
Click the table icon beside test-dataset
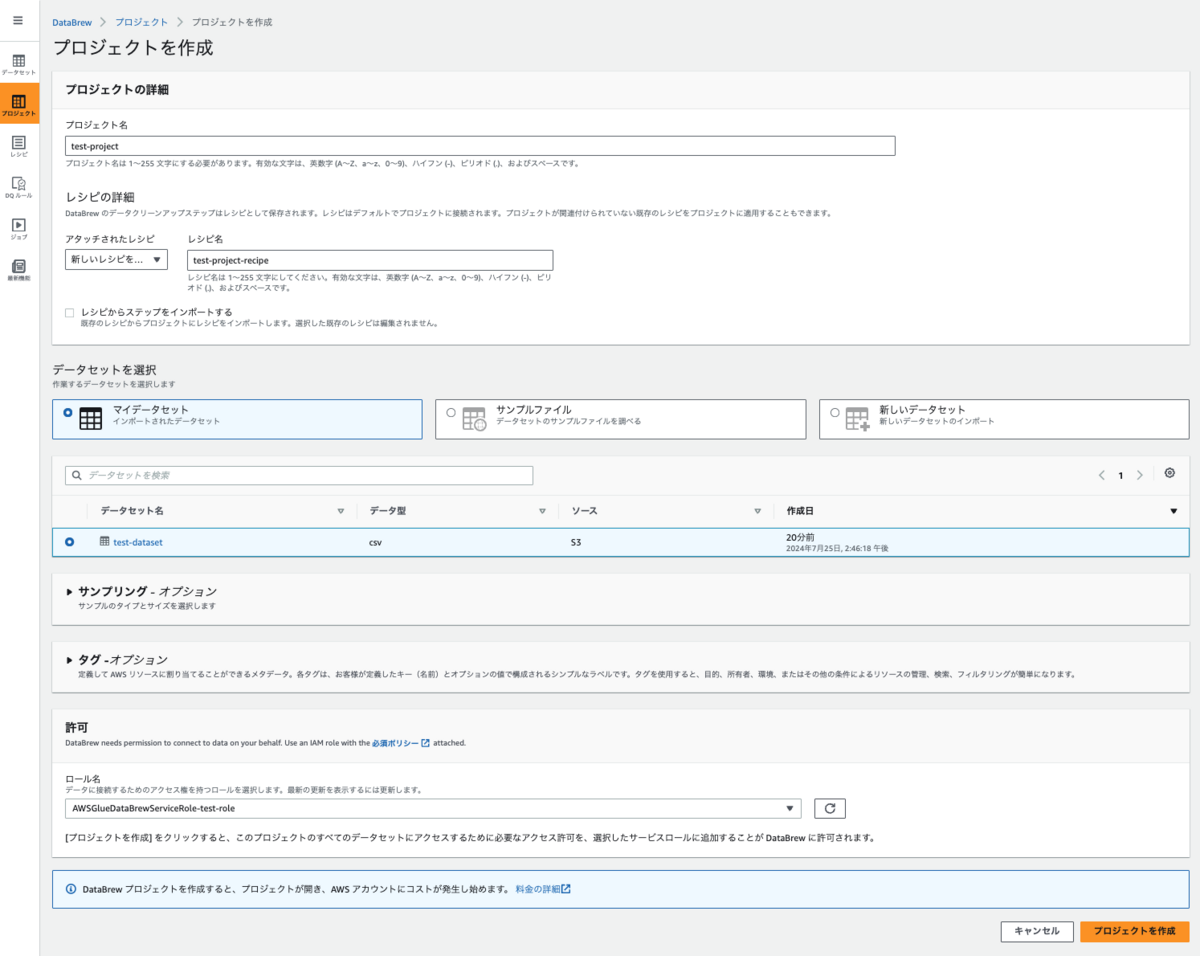[105, 541]
